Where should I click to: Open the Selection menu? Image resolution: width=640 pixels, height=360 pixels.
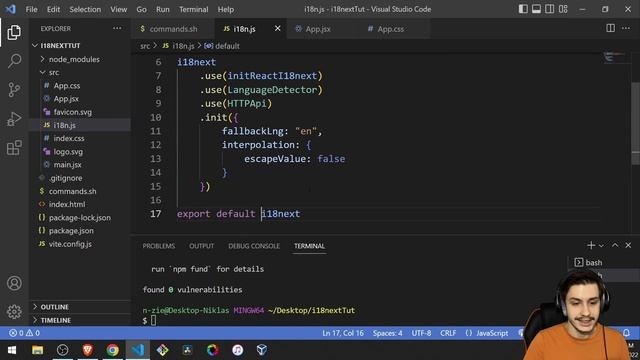pyautogui.click(x=85, y=9)
